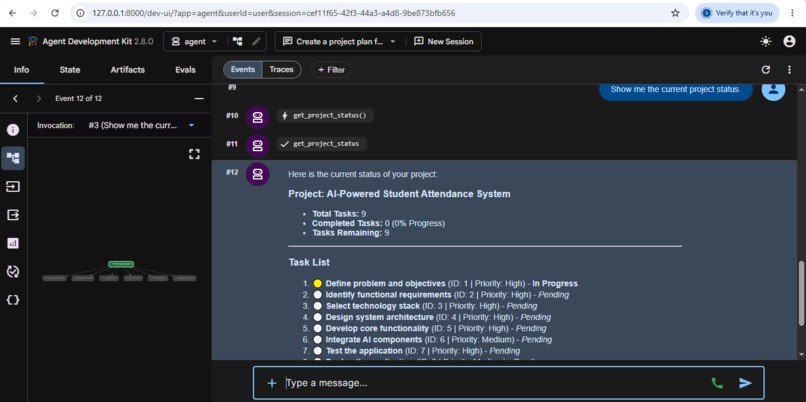
Task: Switch to the State tab
Action: [70, 70]
